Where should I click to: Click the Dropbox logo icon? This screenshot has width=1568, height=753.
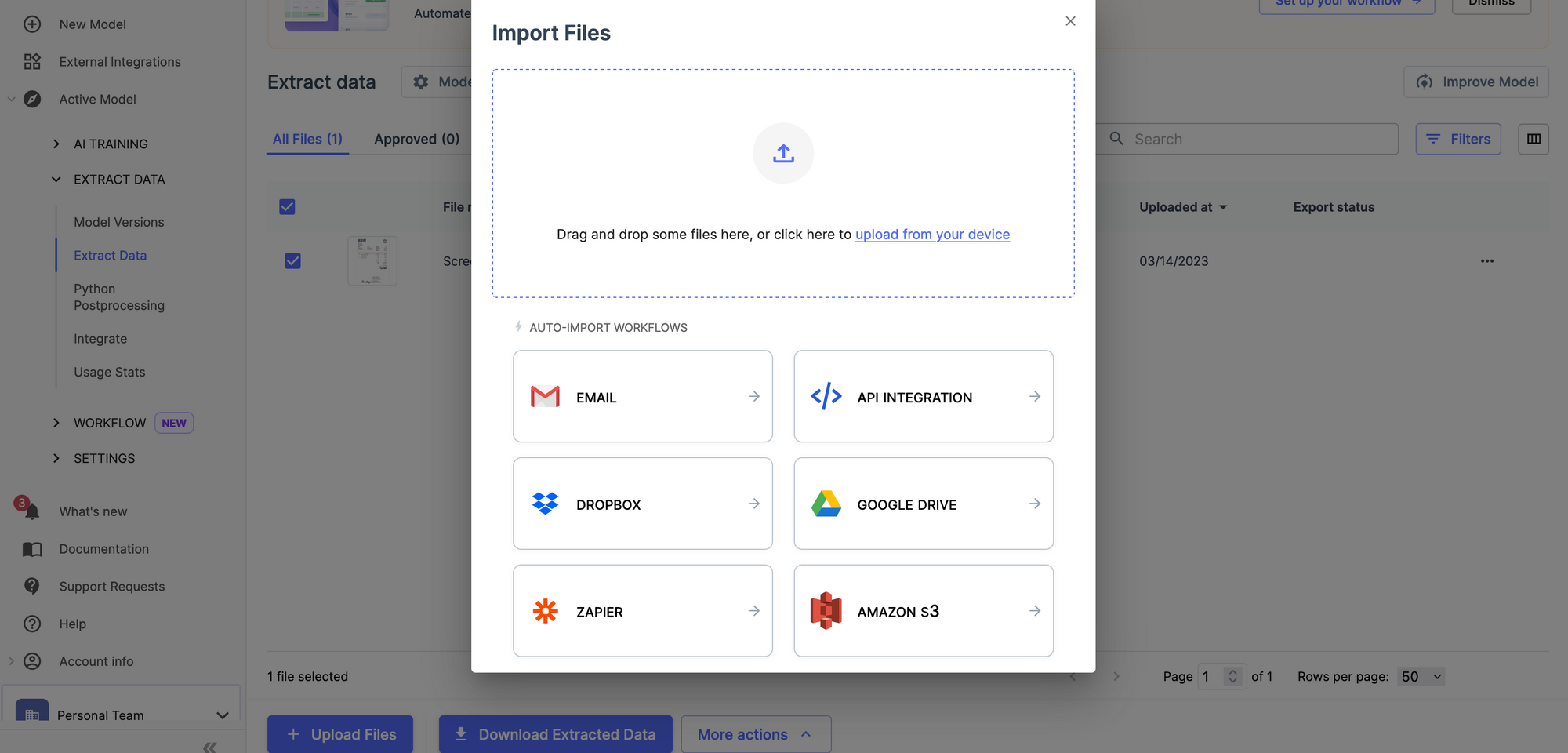545,504
